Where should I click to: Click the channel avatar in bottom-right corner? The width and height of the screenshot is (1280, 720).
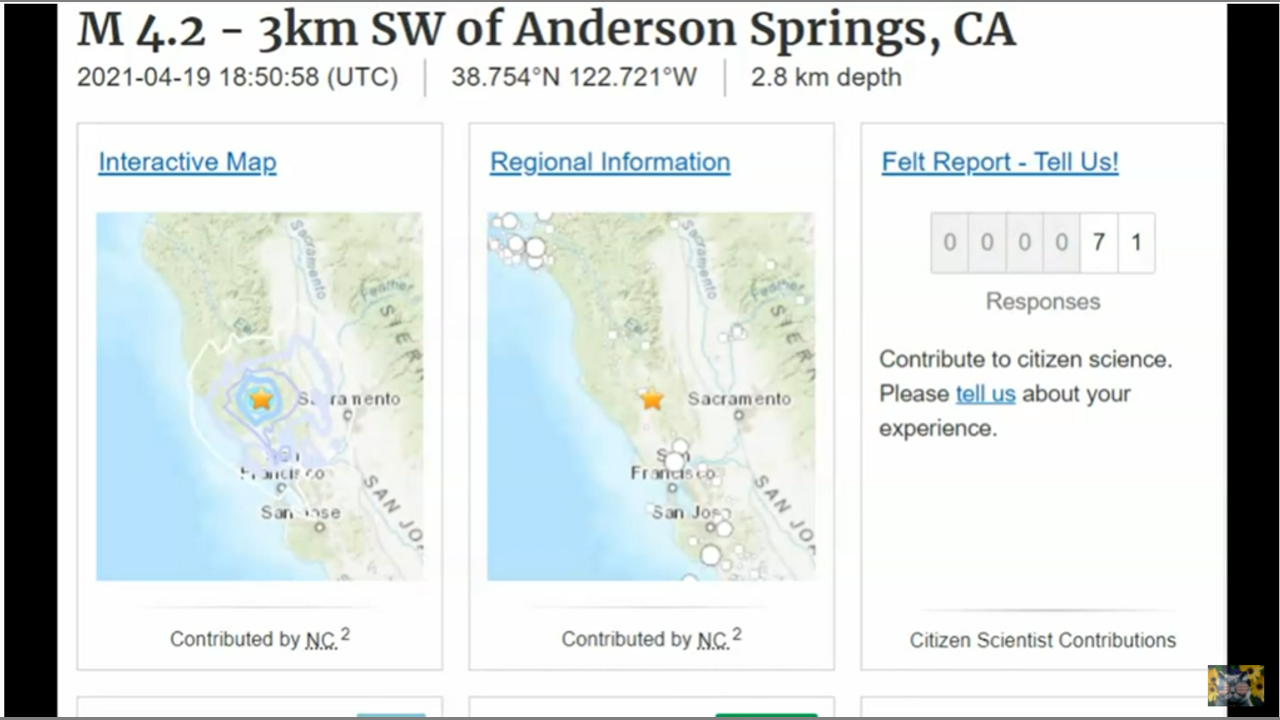1235,686
